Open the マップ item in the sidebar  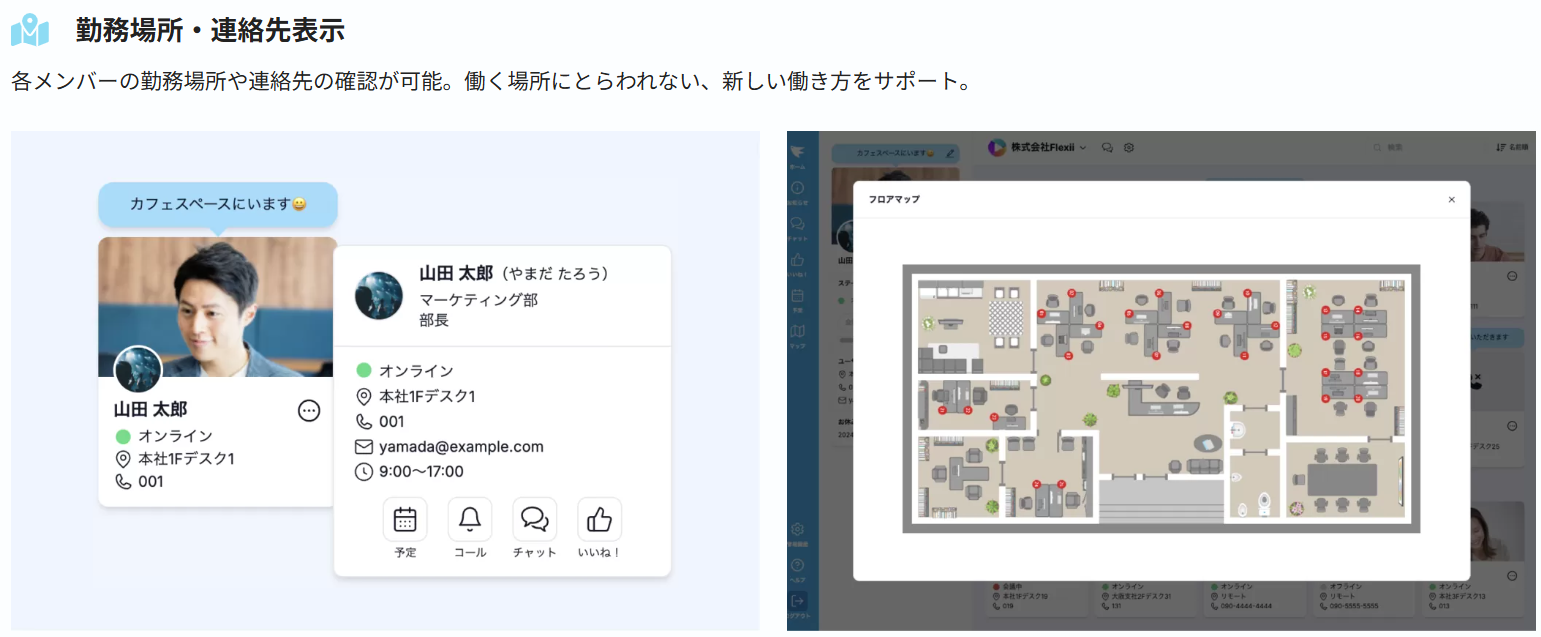(798, 333)
